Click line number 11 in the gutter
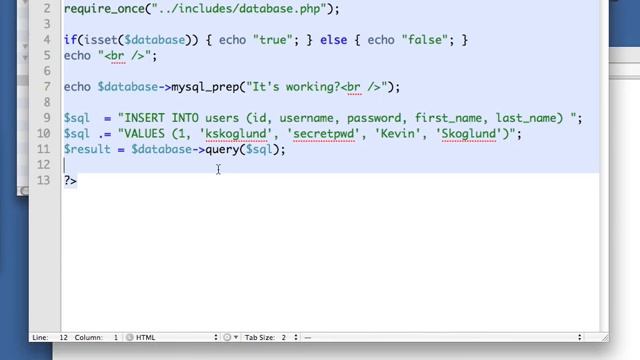Image resolution: width=640 pixels, height=360 pixels. [x=44, y=149]
